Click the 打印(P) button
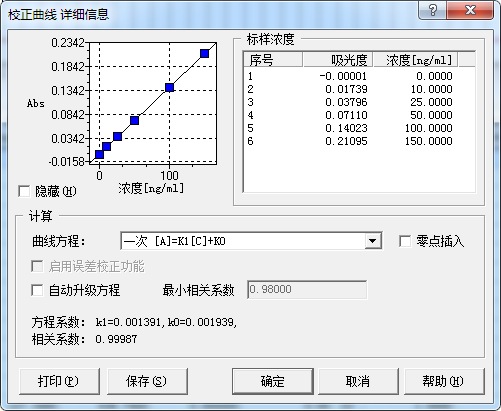Viewport: 501px width, 411px height. click(x=59, y=381)
